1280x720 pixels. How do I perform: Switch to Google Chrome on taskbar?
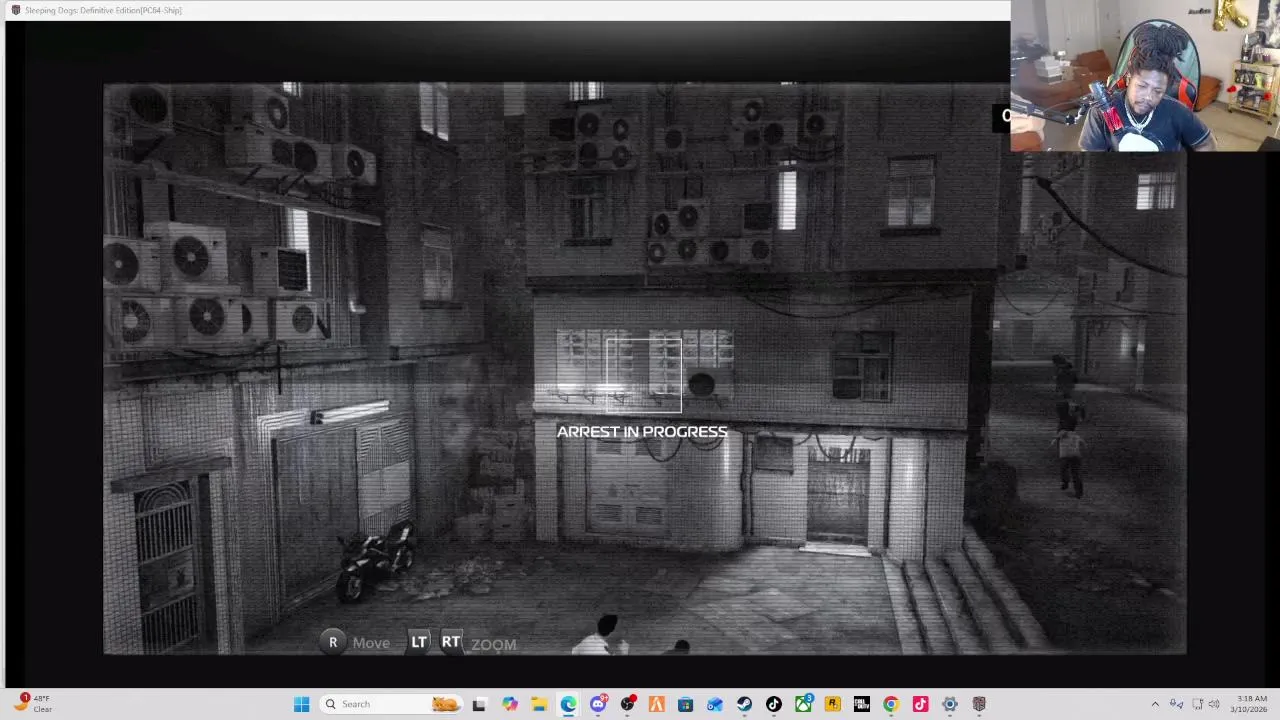point(891,704)
